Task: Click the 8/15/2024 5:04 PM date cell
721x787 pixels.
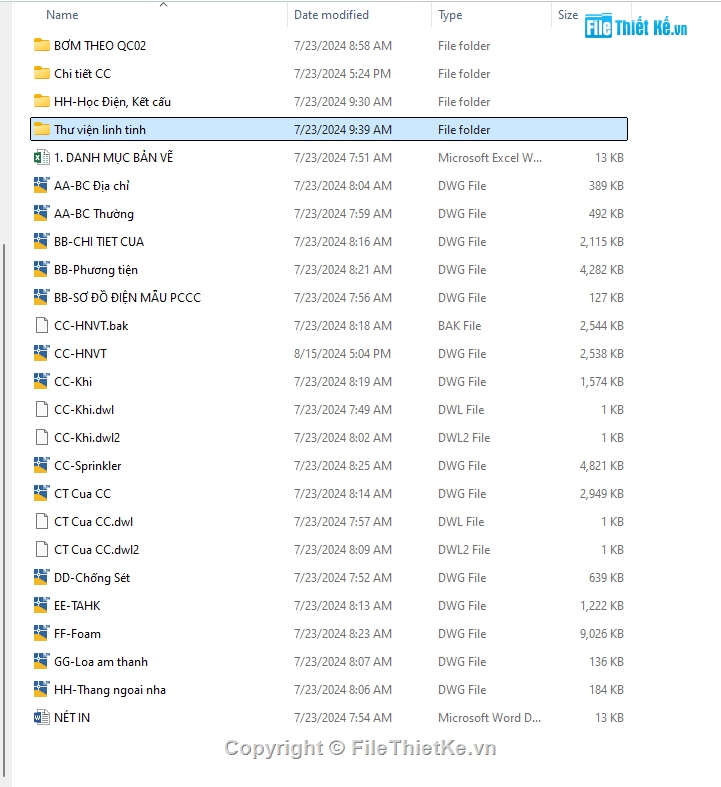Action: coord(342,354)
